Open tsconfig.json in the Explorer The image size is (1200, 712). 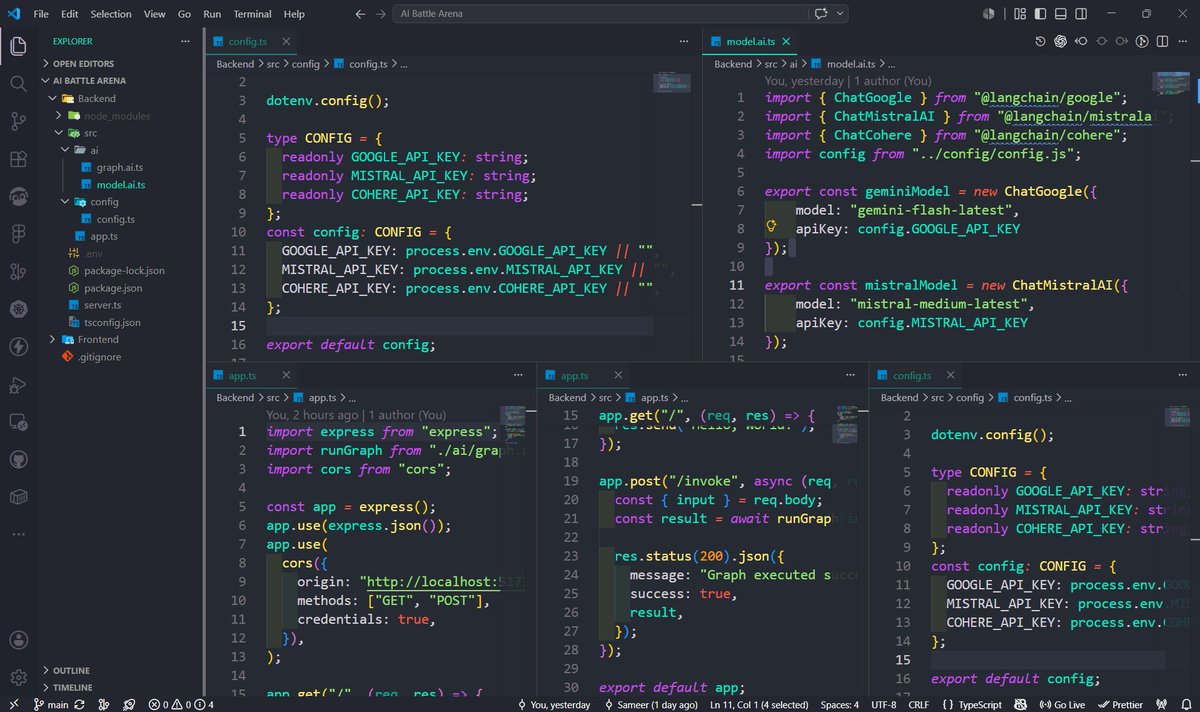click(112, 322)
